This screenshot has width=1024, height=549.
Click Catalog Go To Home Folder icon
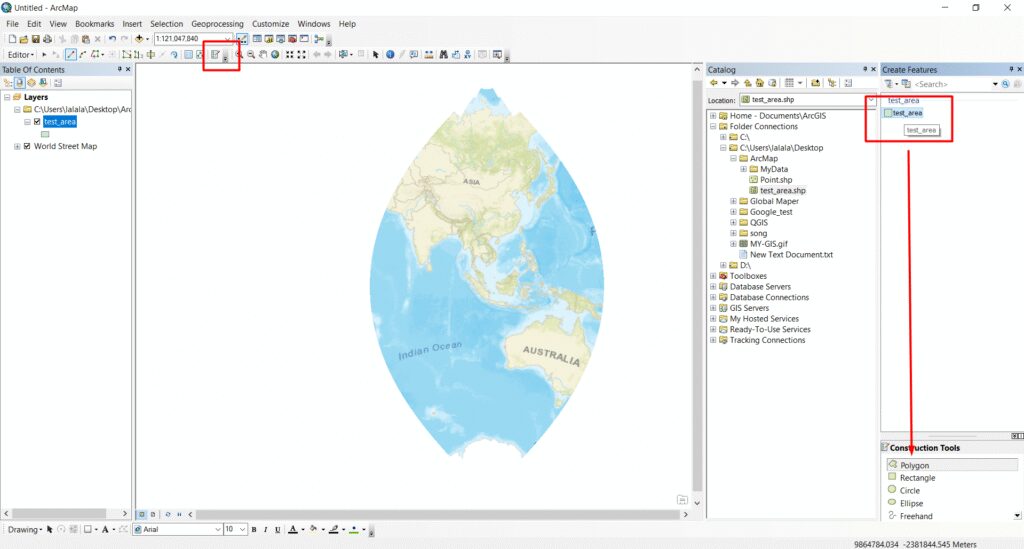click(760, 83)
